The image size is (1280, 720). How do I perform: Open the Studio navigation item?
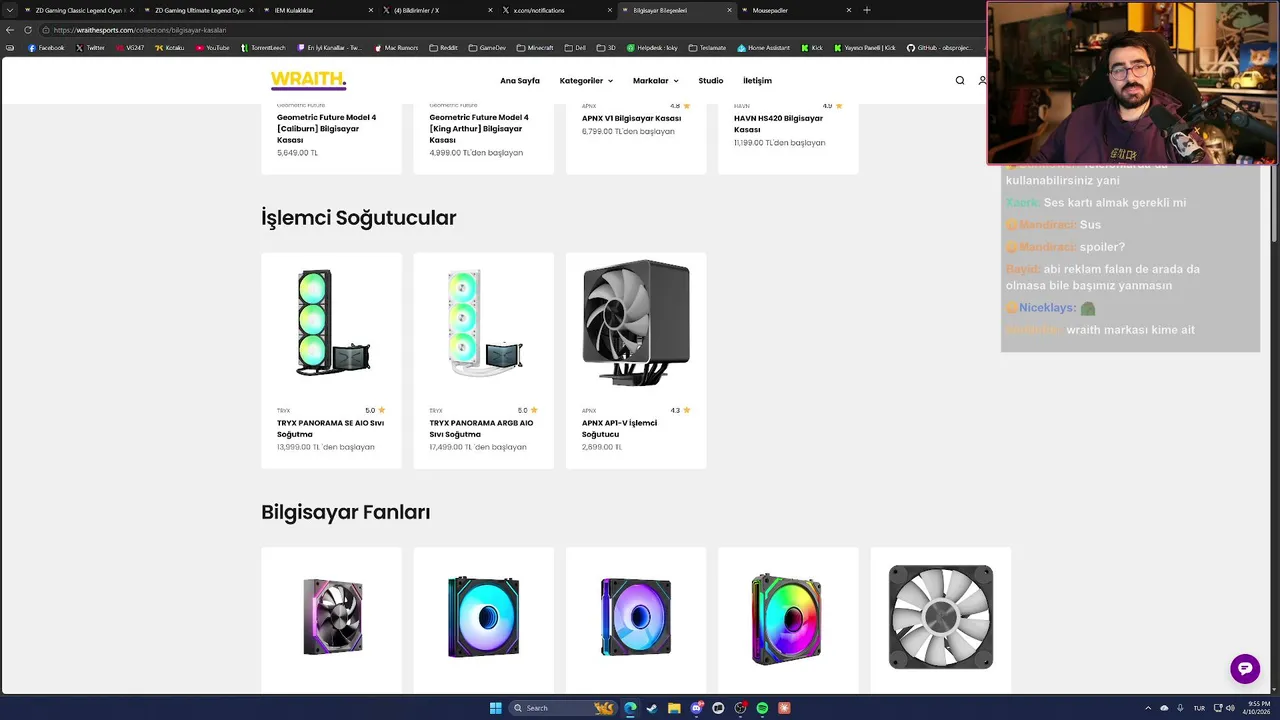pos(710,80)
